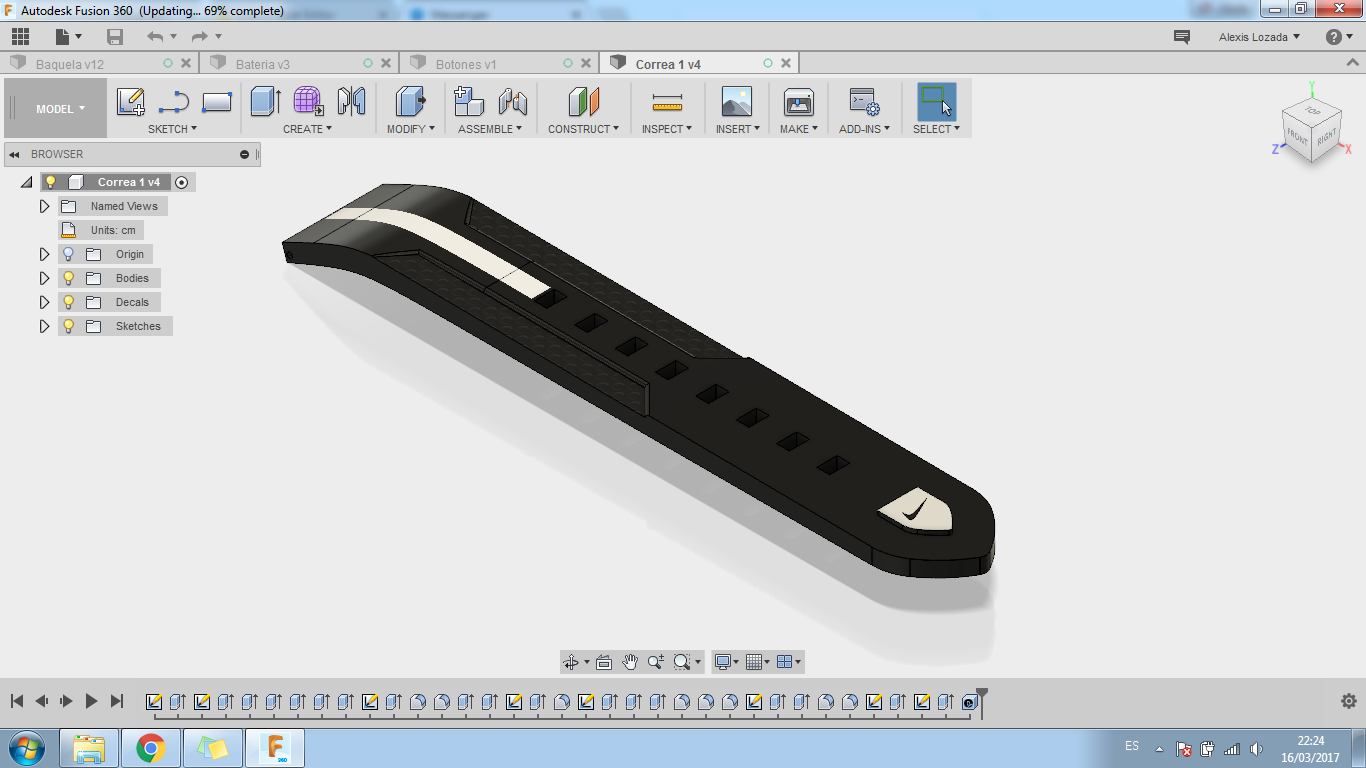Screen dimensions: 1366x768
Task: Open the File menu dropdown
Action: point(69,37)
